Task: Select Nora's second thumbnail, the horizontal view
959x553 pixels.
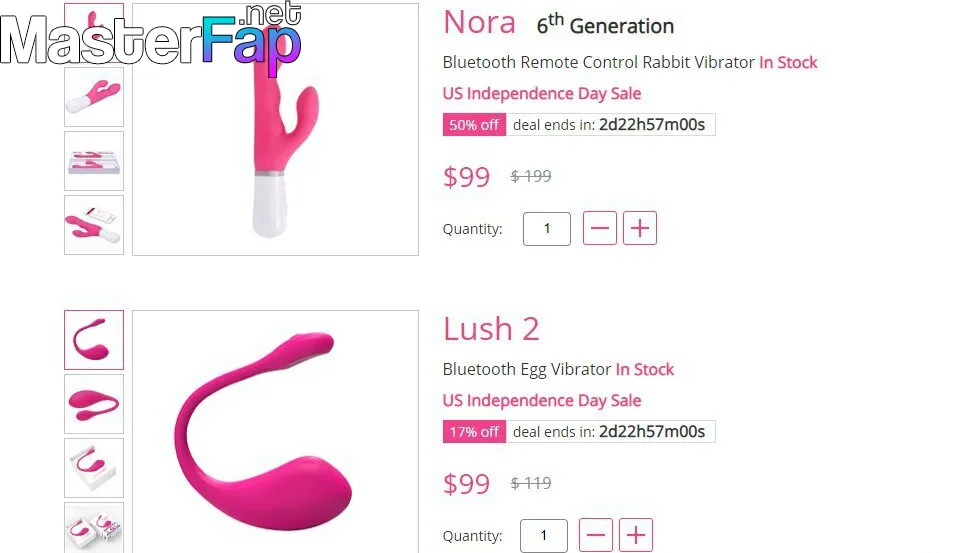Action: click(x=94, y=97)
